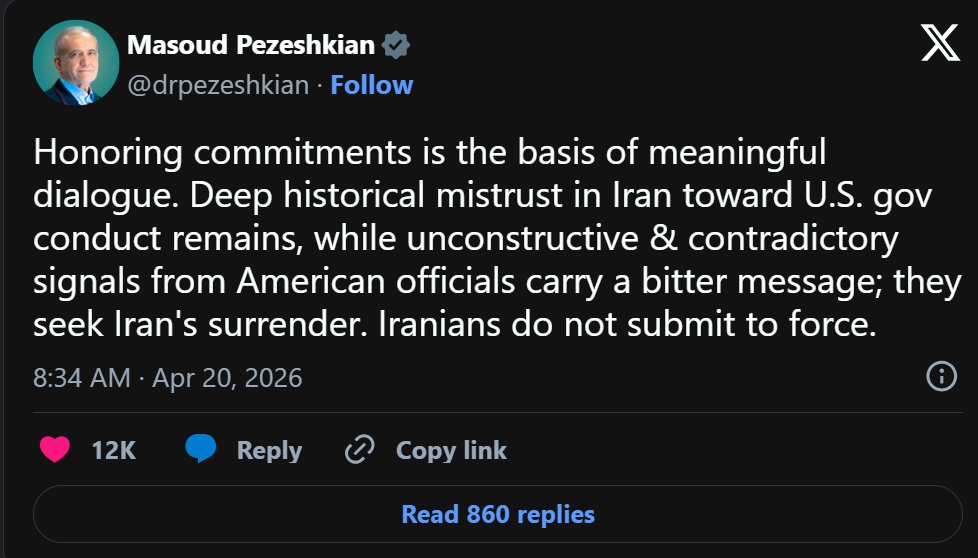The width and height of the screenshot is (978, 558).
Task: Click the Apr 20, 2026 date
Action: pyautogui.click(x=227, y=378)
